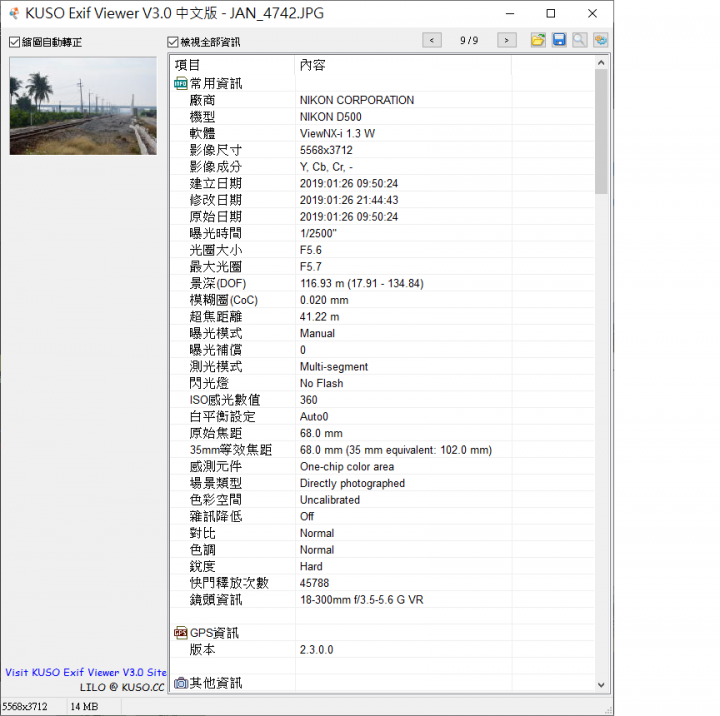Image resolution: width=720 pixels, height=716 pixels.
Task: Click the Multi-segment metering value
Action: pyautogui.click(x=334, y=367)
